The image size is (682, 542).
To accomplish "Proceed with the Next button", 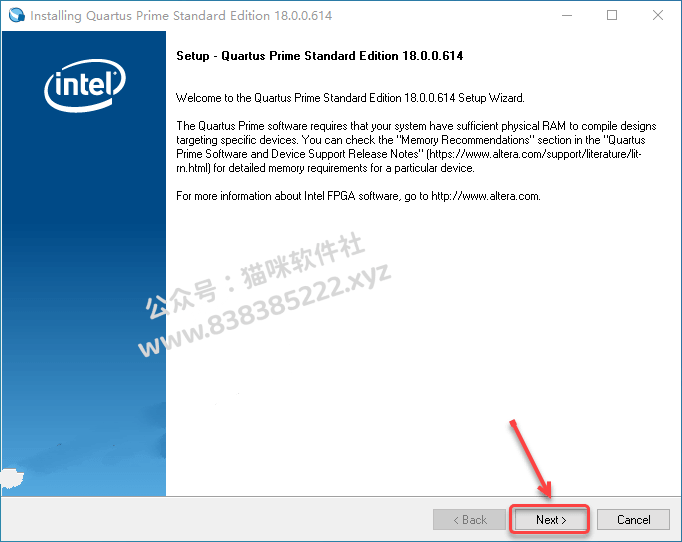I will coord(551,519).
